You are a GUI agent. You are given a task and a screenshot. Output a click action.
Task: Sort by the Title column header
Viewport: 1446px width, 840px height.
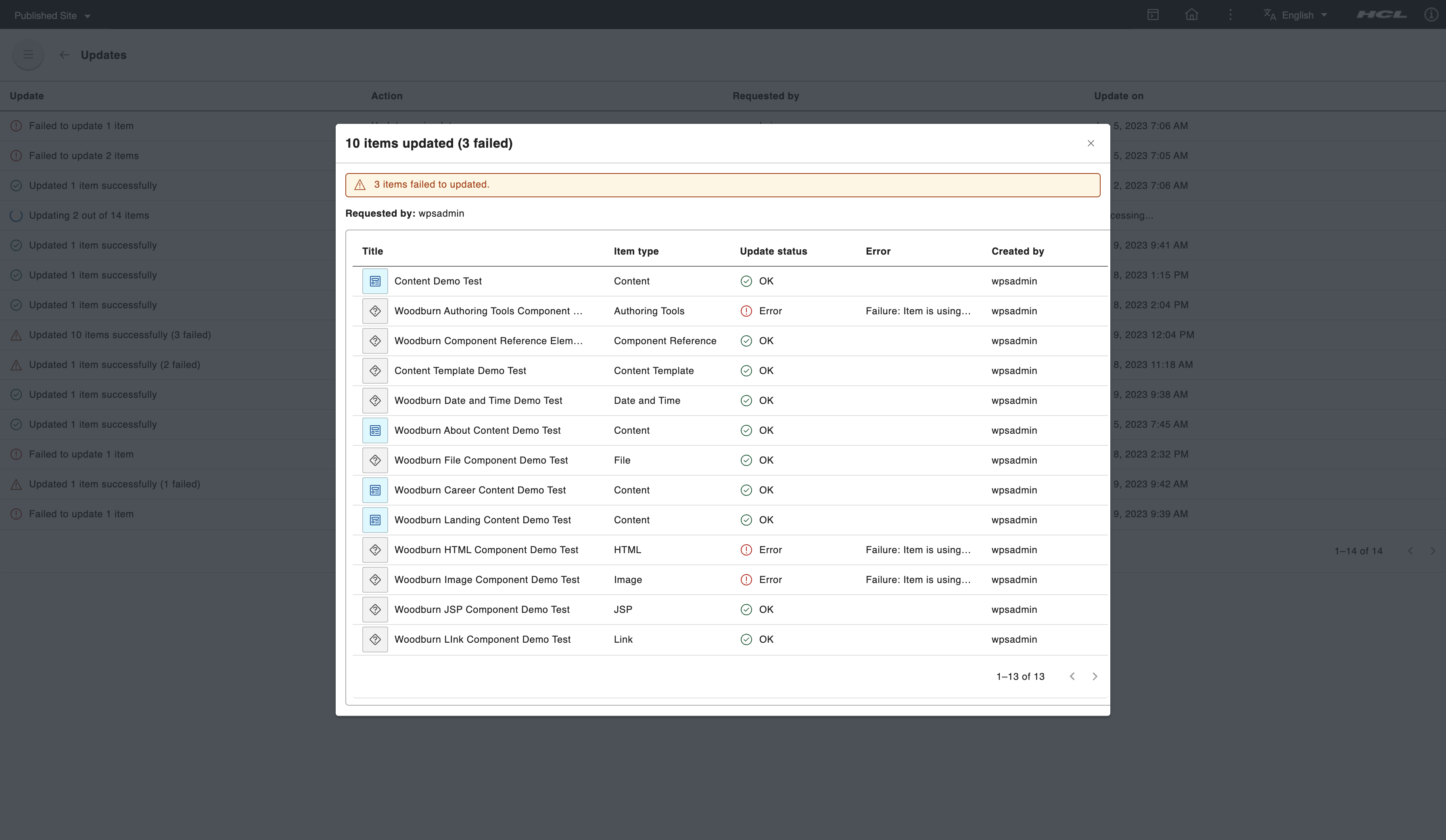[x=372, y=251]
